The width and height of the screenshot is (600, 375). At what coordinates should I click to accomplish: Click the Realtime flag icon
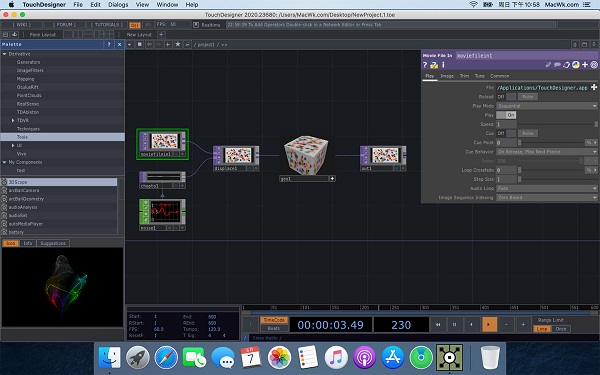(x=196, y=25)
